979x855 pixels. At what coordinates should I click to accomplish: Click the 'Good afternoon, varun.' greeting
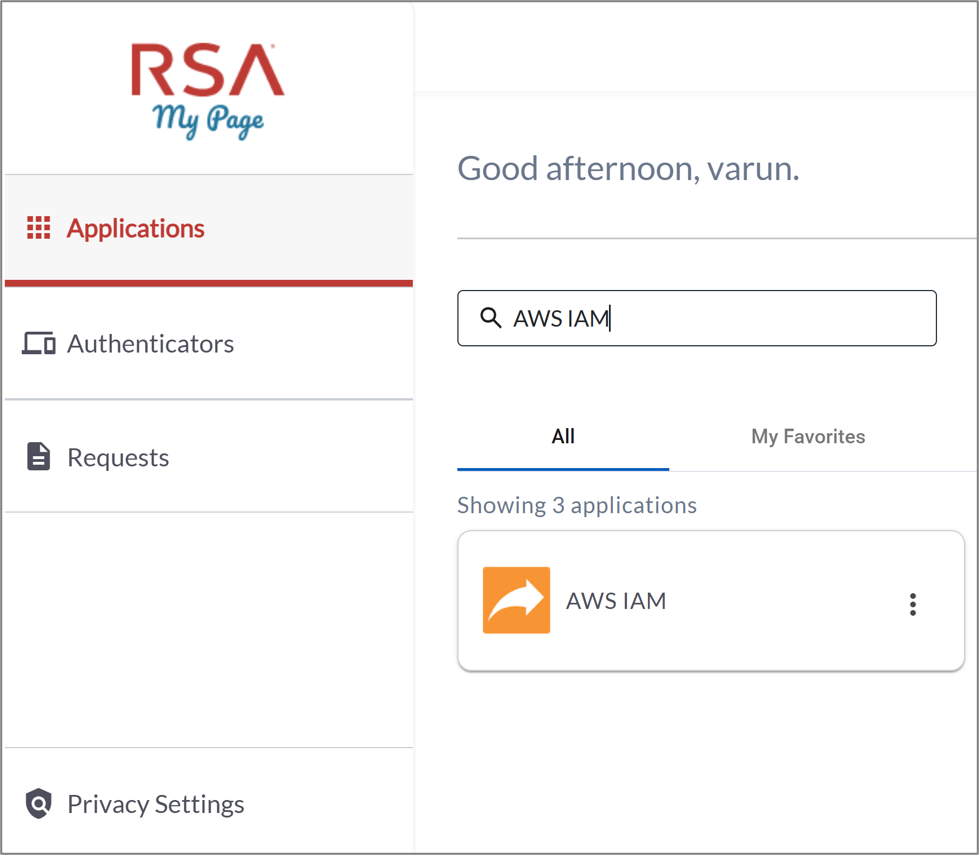629,169
